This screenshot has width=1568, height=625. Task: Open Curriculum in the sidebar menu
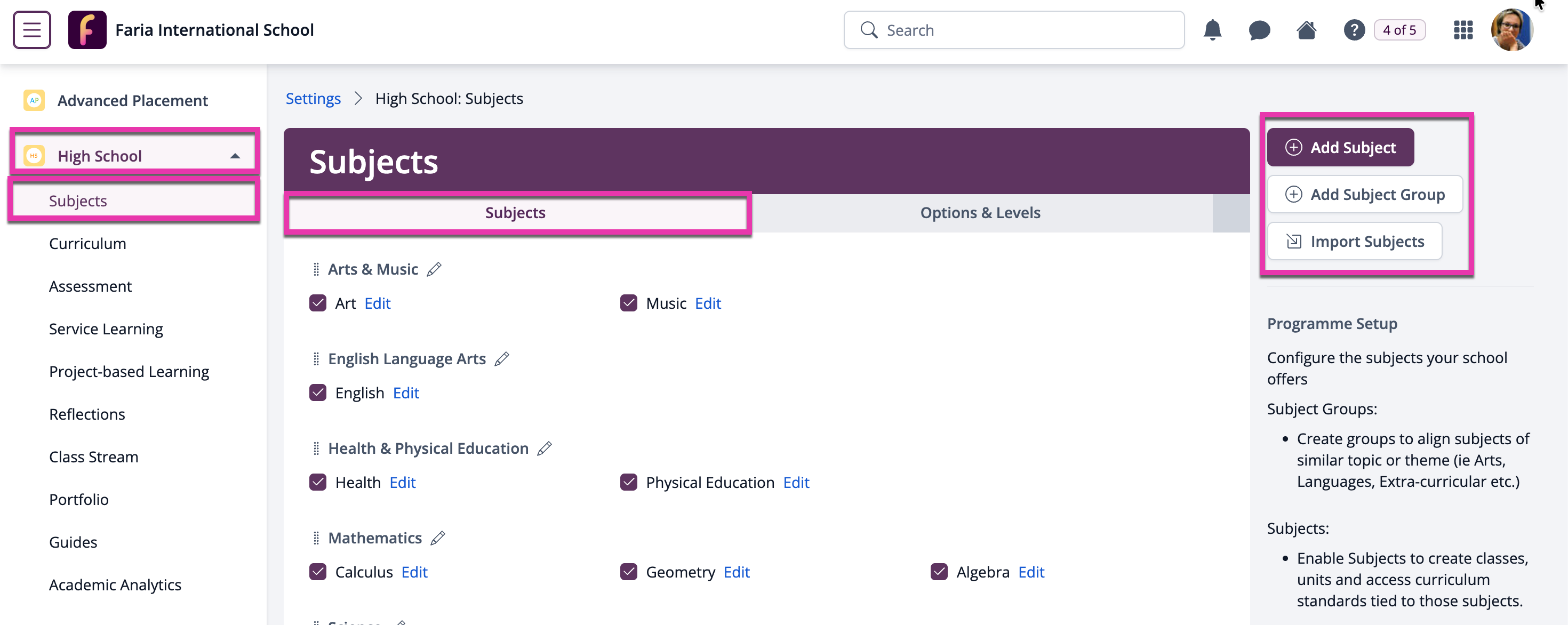tap(87, 243)
